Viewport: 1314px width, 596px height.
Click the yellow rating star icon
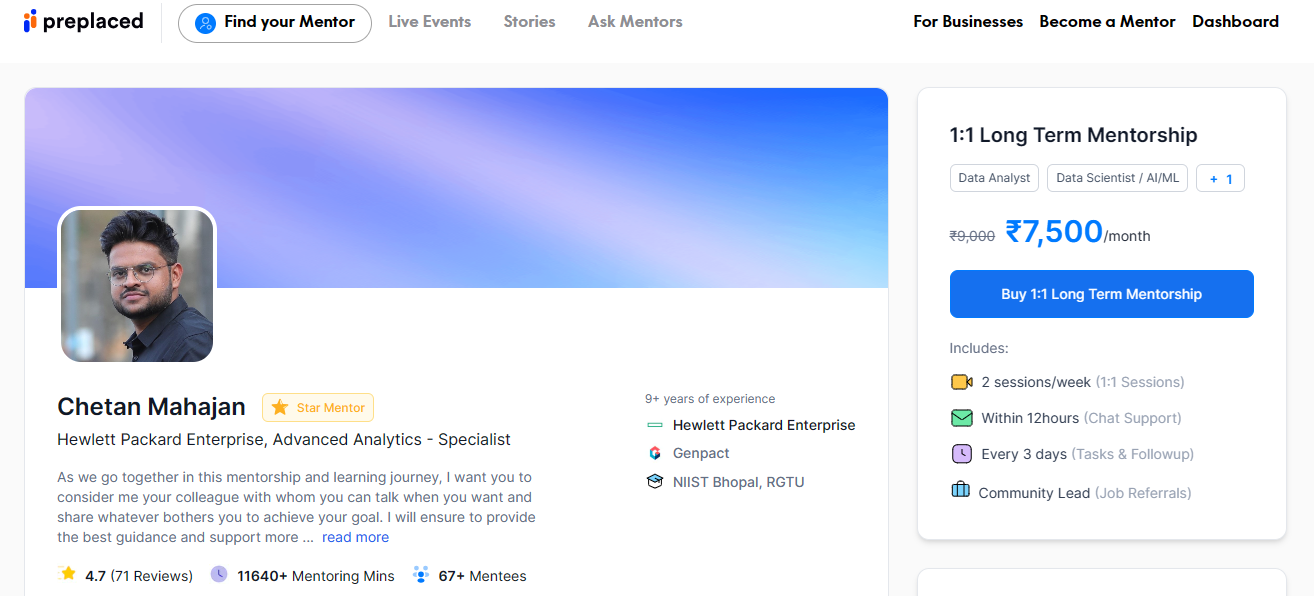pyautogui.click(x=68, y=574)
